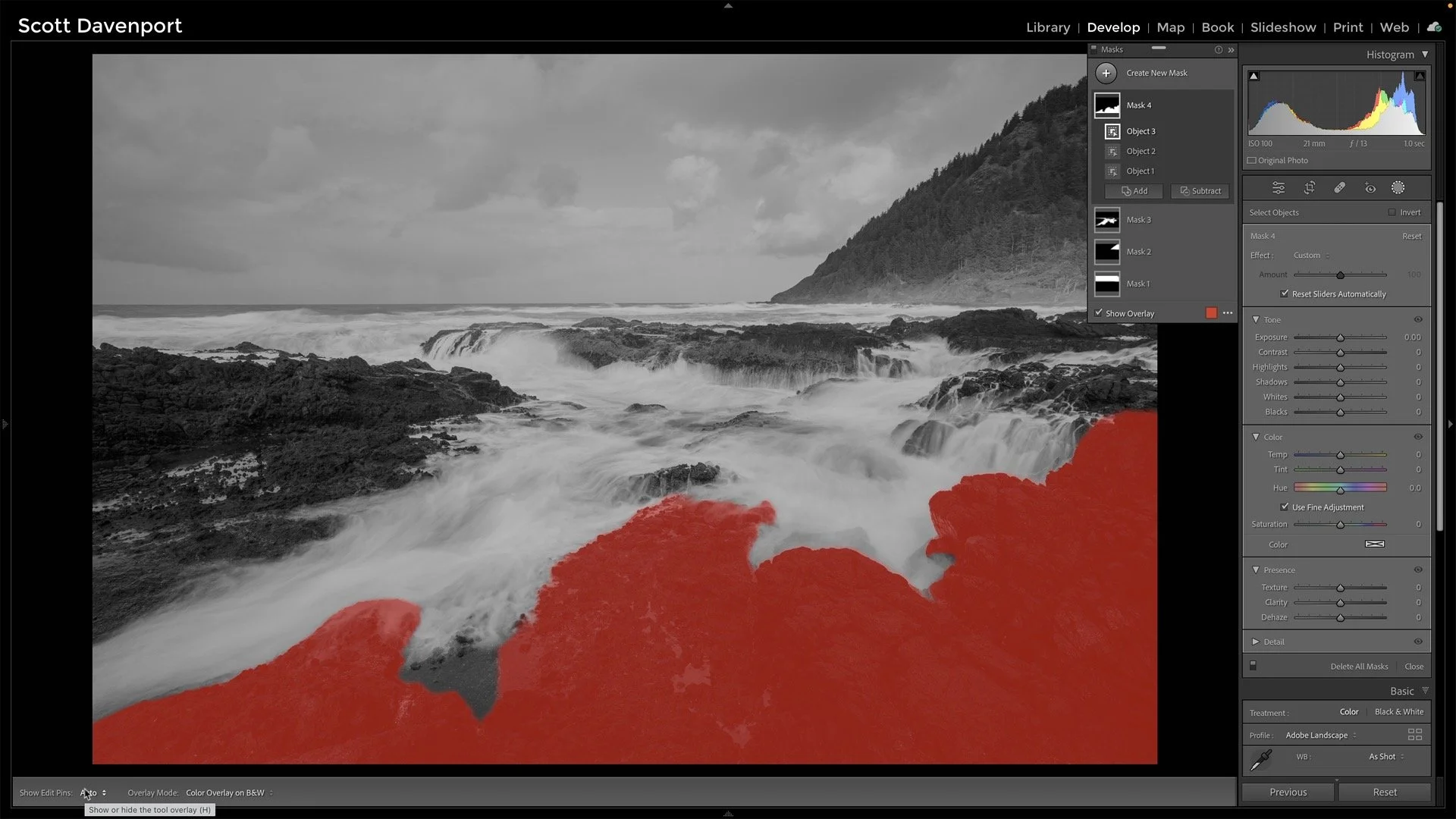Switch to the Library module
Screen dimensions: 1456x819
[x=1048, y=27]
